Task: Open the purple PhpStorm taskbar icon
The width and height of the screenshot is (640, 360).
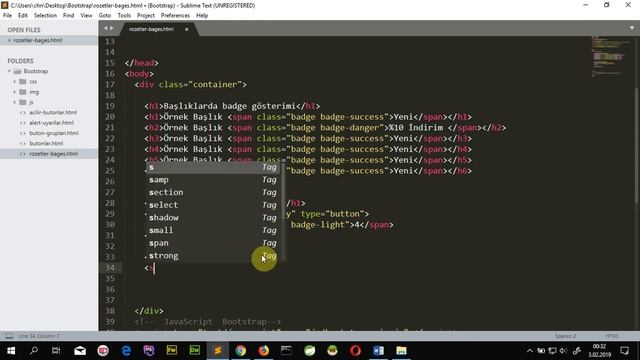Action: [x=149, y=351]
